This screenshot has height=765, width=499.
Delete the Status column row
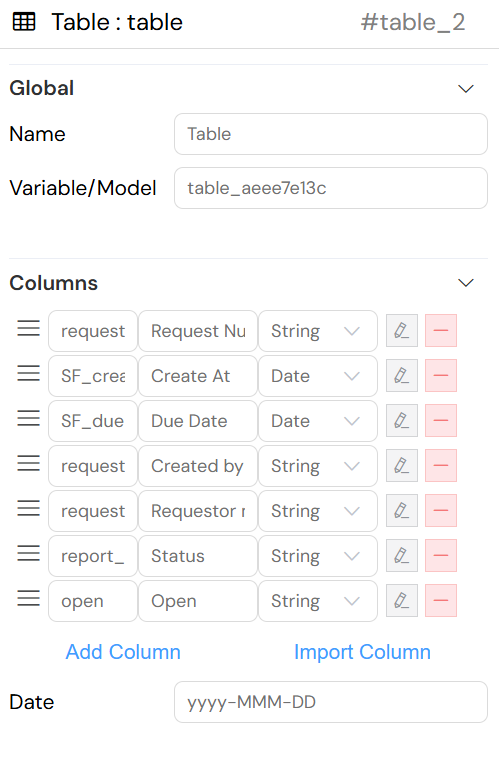pyautogui.click(x=440, y=555)
